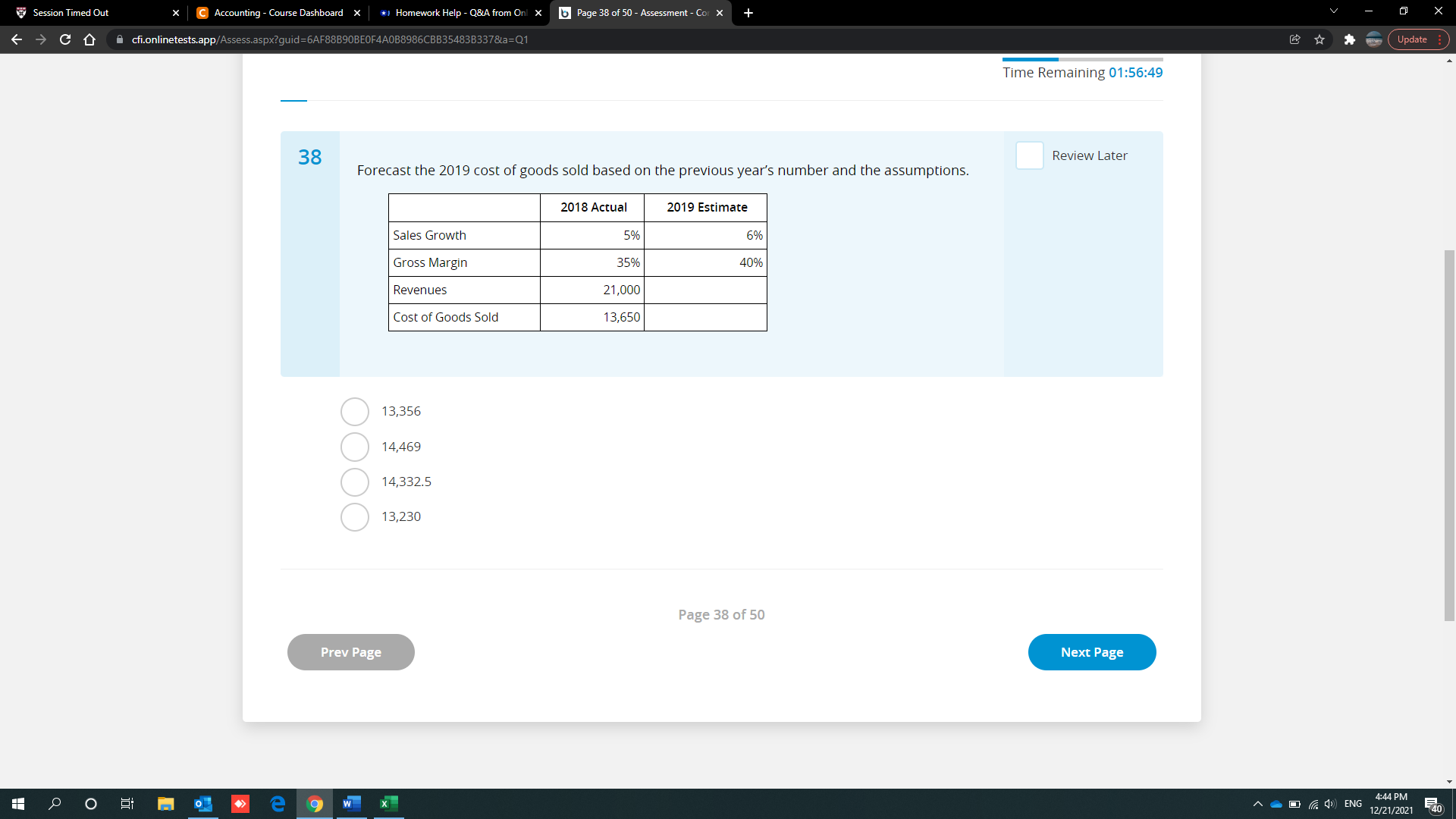
Task: Open the browser extensions puzzle icon
Action: (1351, 39)
